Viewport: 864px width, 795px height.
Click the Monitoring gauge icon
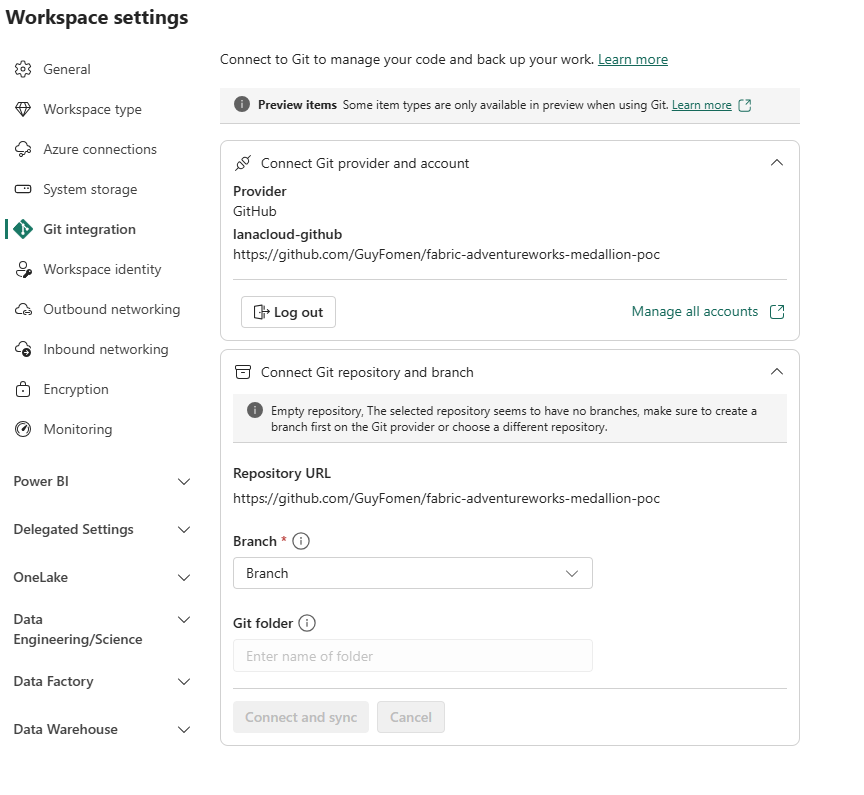pyautogui.click(x=23, y=429)
